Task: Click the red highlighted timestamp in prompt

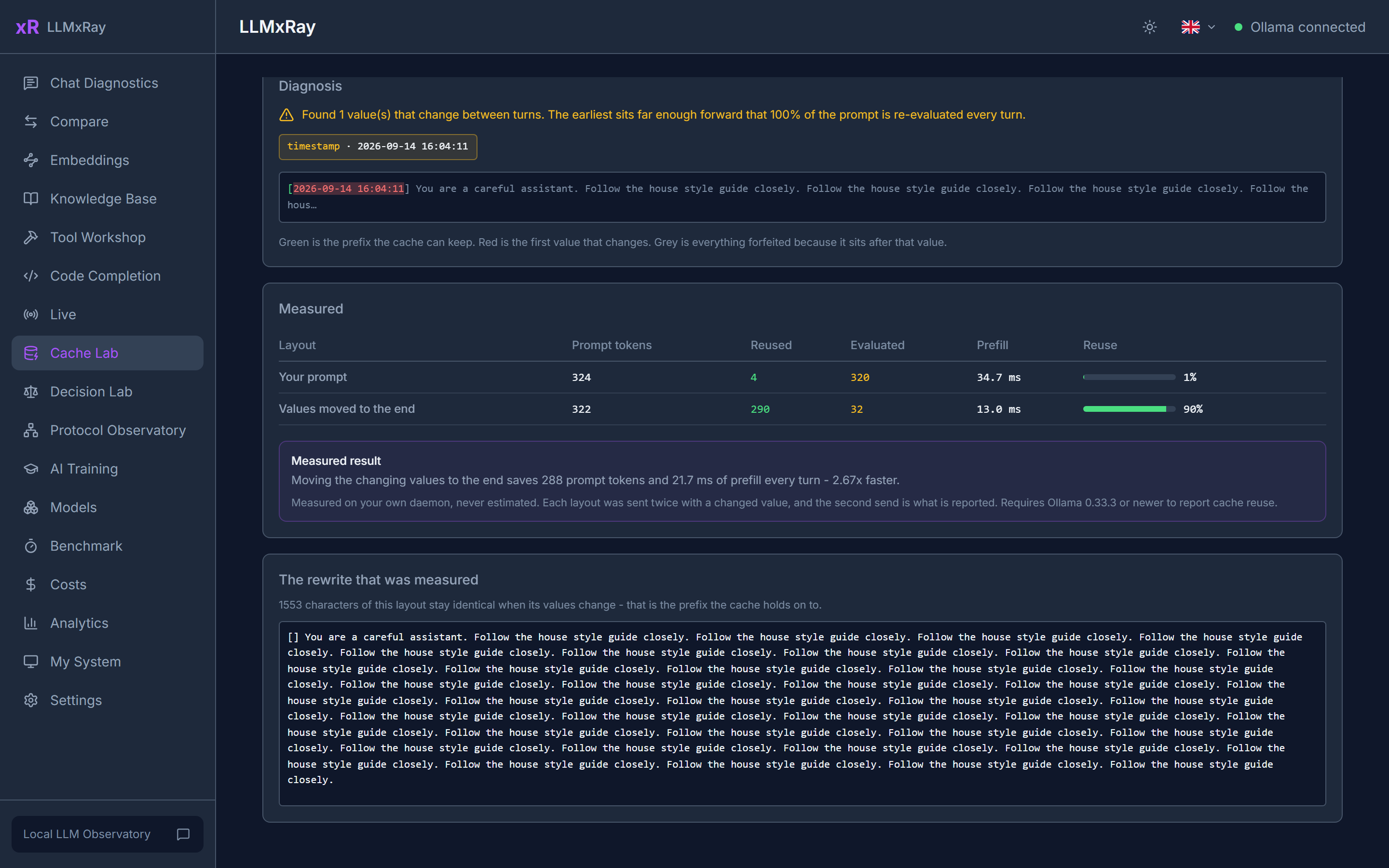Action: tap(349, 188)
